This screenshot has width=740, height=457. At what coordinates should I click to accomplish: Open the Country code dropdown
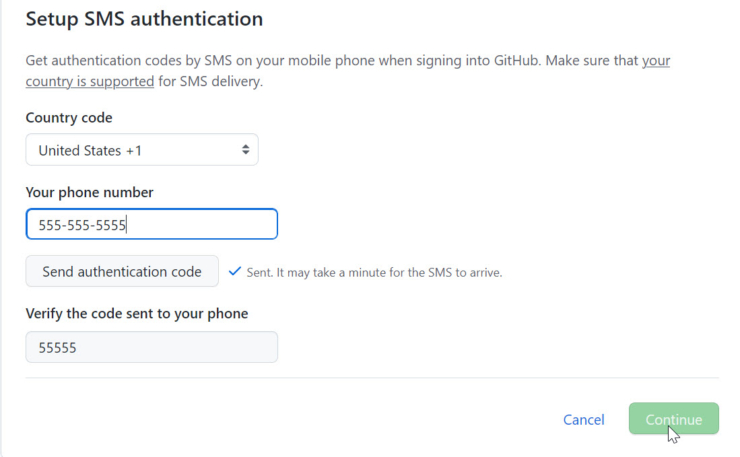pos(142,150)
